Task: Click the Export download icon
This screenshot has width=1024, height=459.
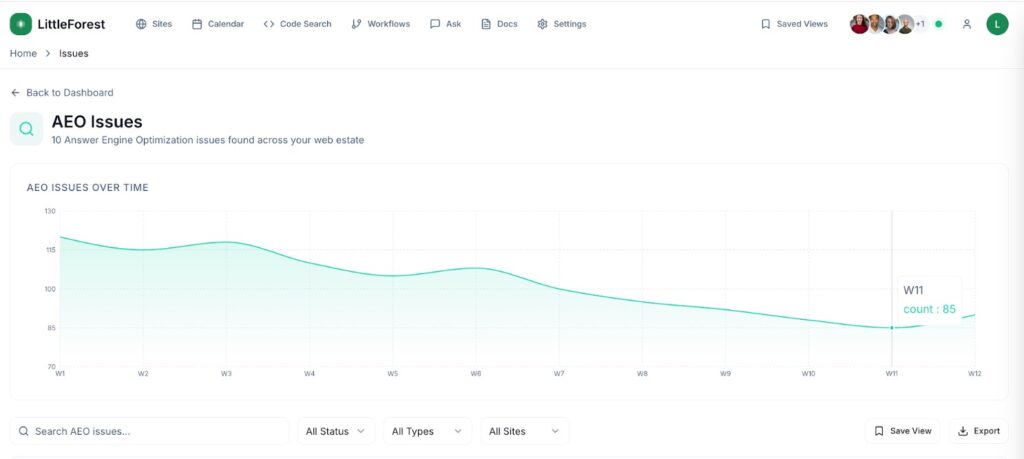Action: click(x=963, y=431)
